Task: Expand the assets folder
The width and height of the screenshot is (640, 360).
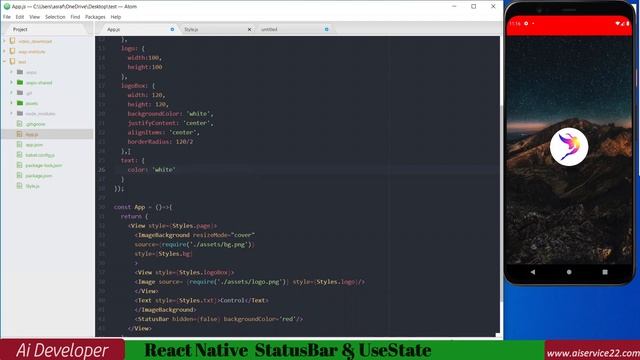Action: coord(12,103)
